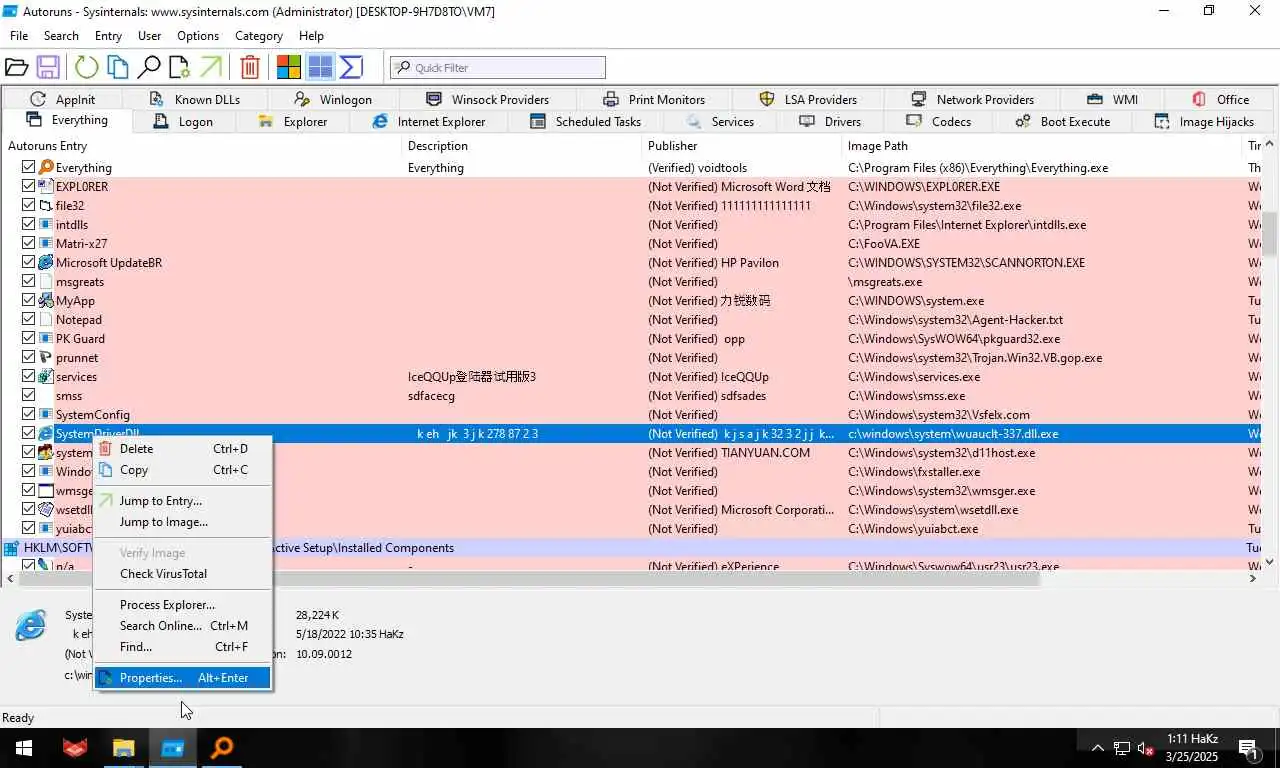Choose Check VirusTotal in context menu

tap(182, 574)
